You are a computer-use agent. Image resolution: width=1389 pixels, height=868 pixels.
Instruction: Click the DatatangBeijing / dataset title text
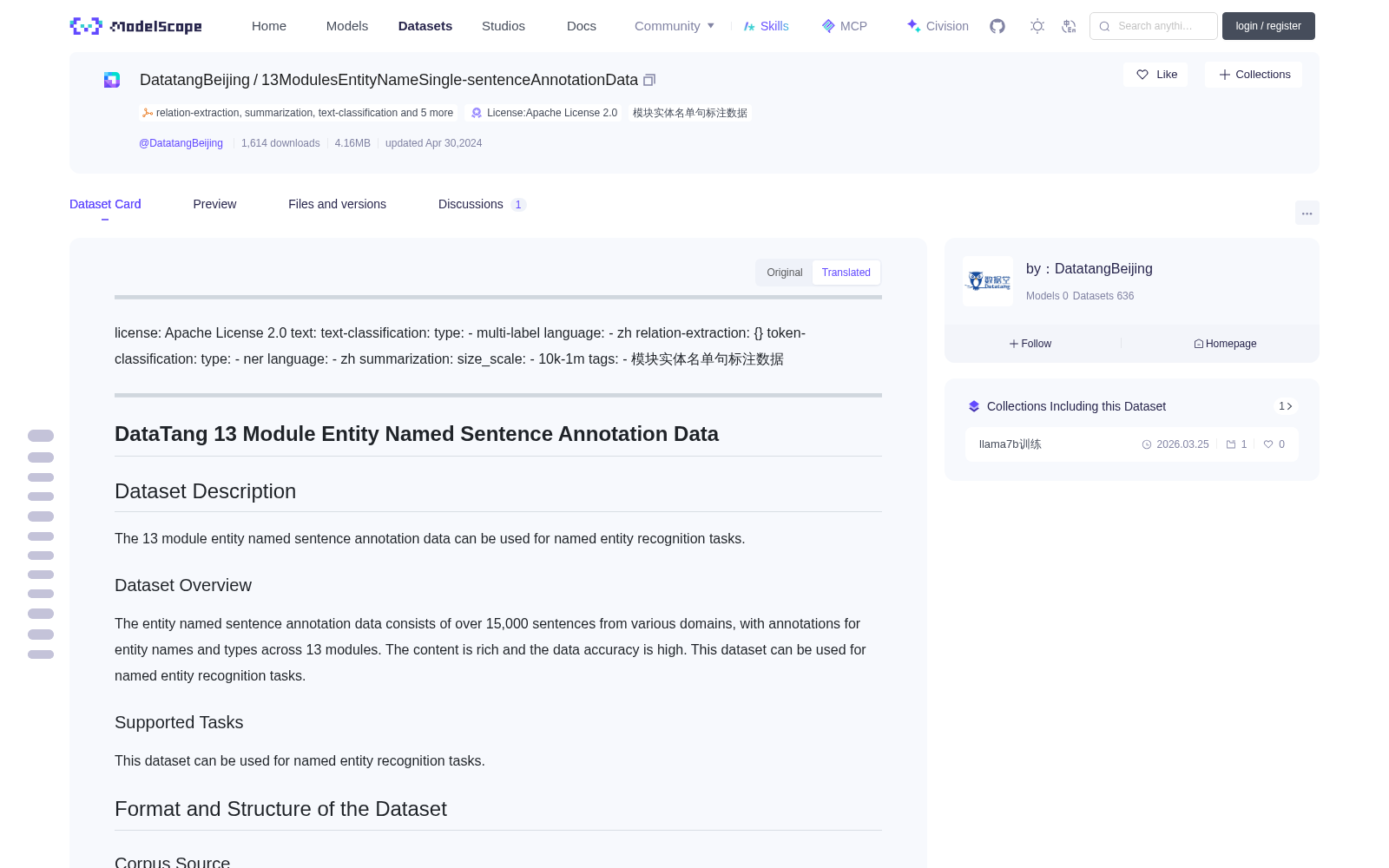coord(389,80)
